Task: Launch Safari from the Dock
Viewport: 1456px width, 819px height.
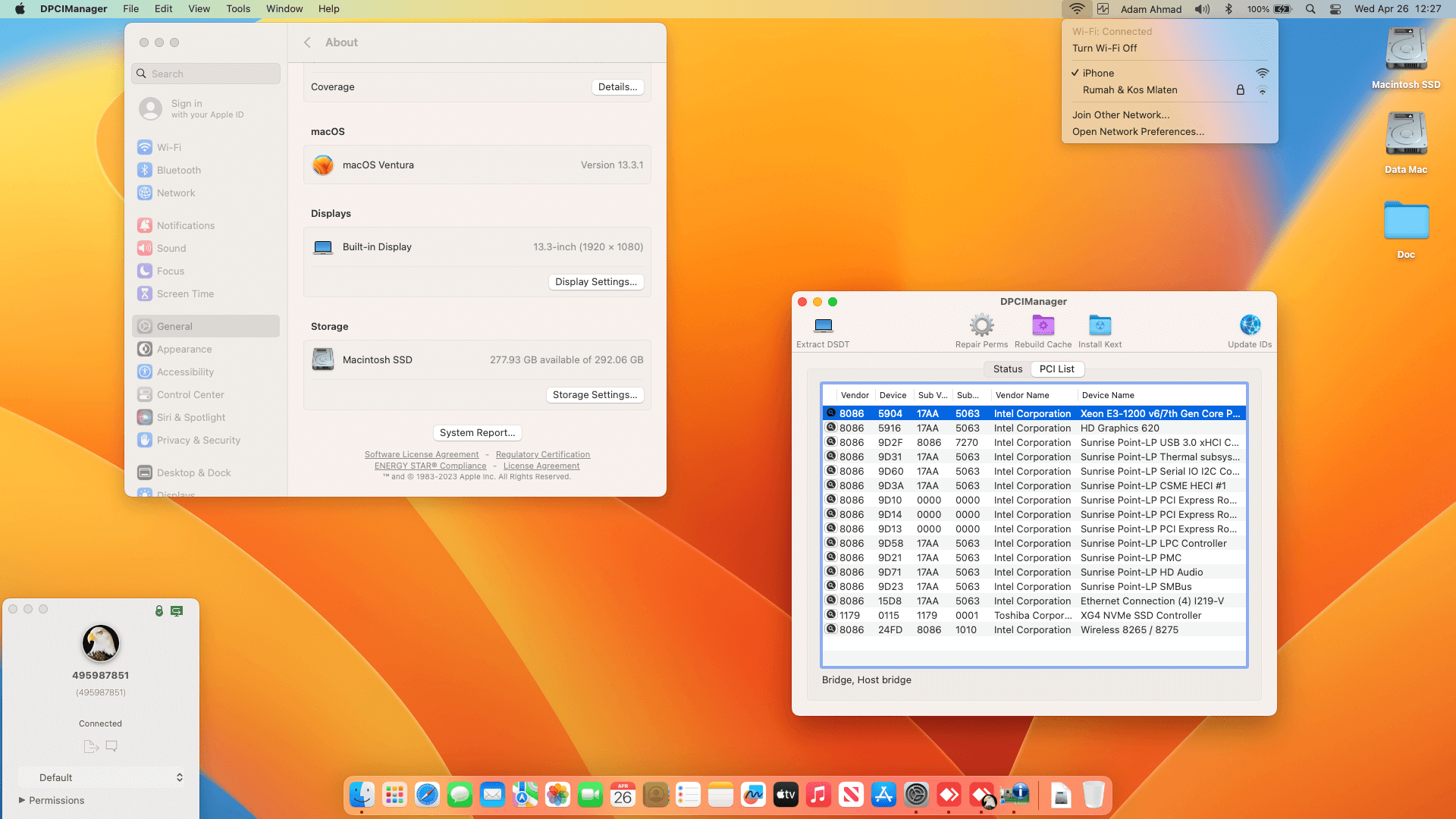Action: 427,795
